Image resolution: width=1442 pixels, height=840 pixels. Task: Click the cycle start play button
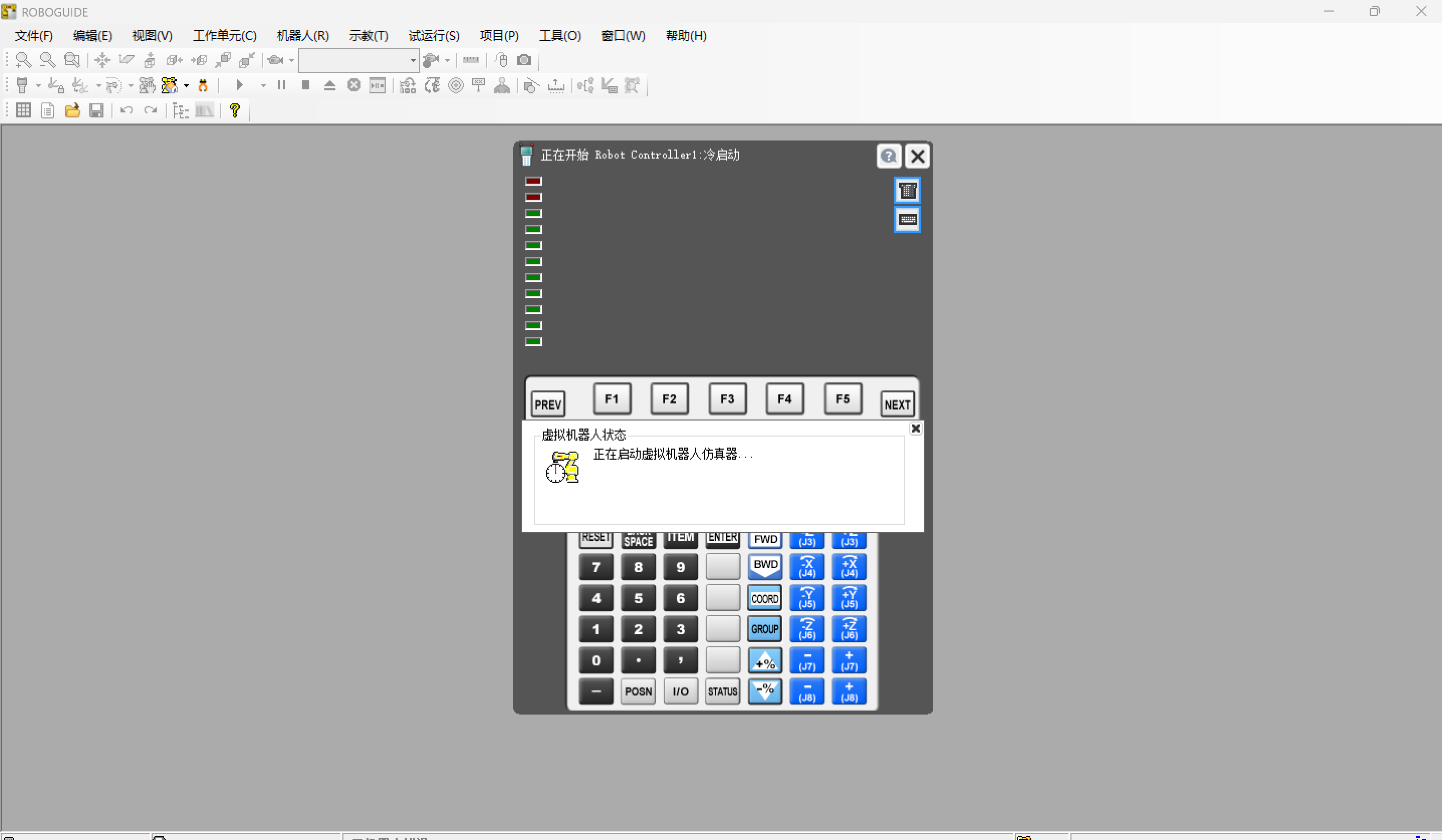[x=240, y=86]
